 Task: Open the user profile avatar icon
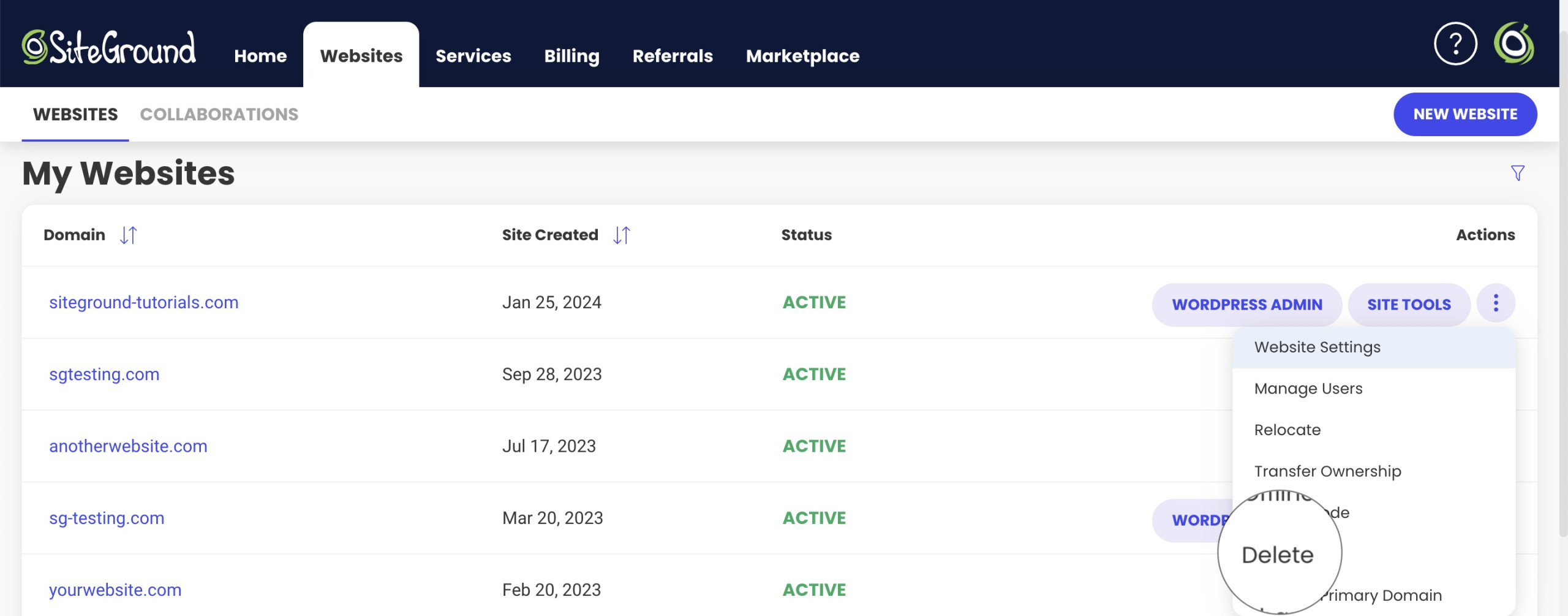click(x=1513, y=44)
